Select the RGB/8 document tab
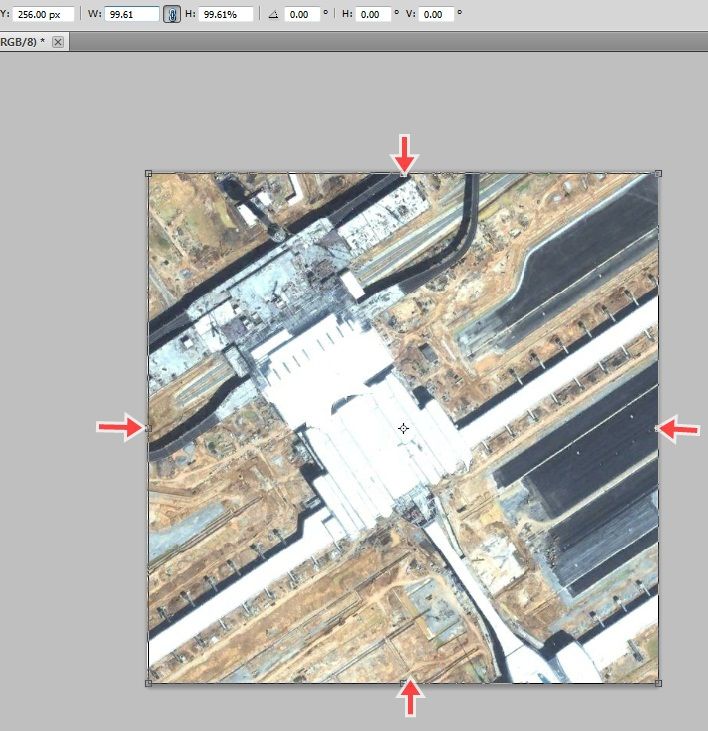Viewport: 708px width, 731px height. click(33, 42)
